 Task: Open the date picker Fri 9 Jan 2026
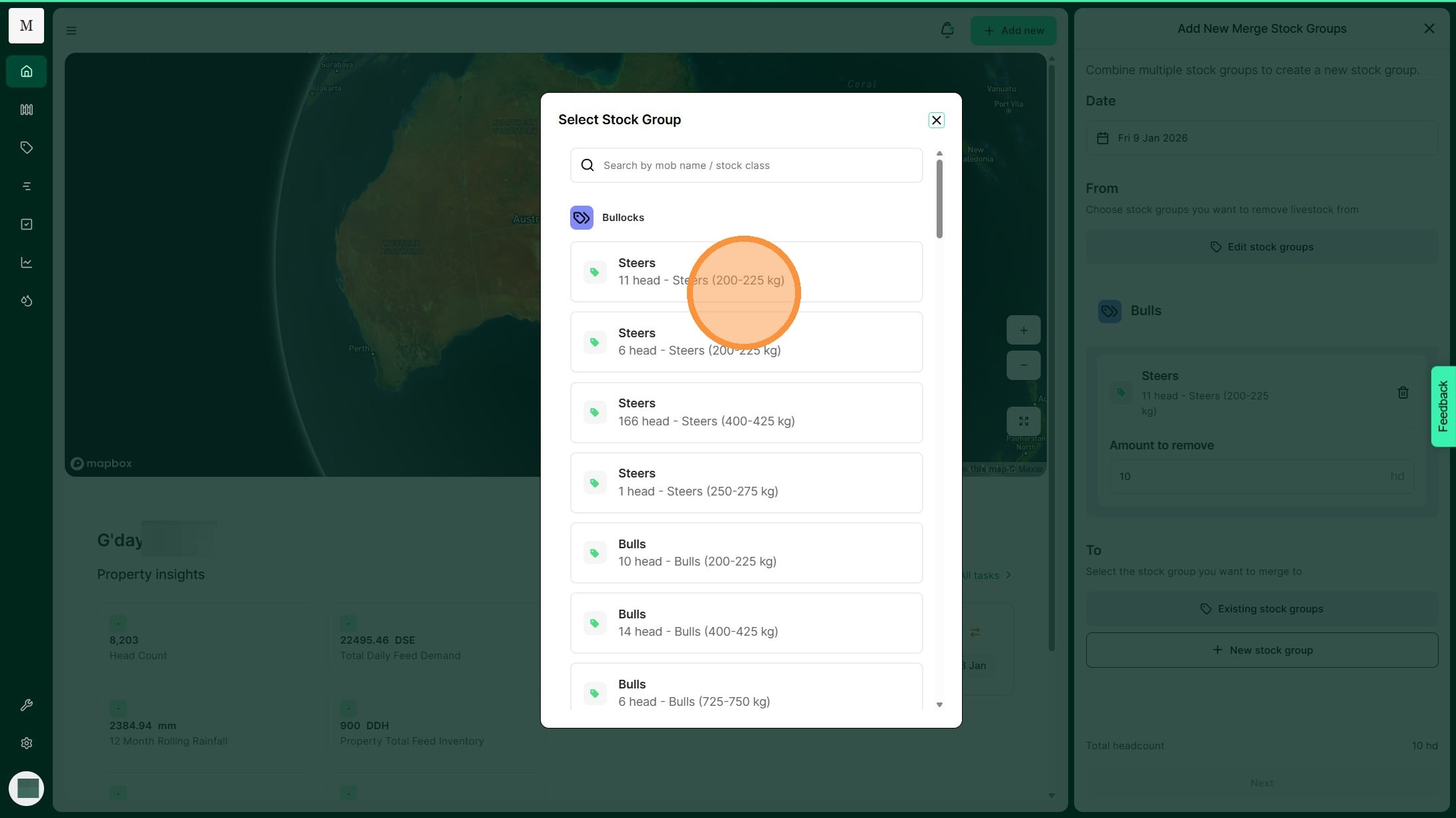[x=1261, y=138]
